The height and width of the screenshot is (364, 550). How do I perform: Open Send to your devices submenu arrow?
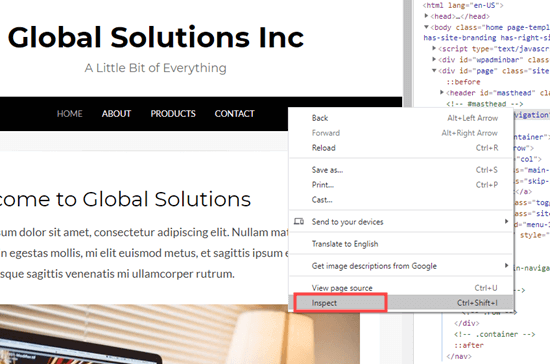tap(506, 221)
